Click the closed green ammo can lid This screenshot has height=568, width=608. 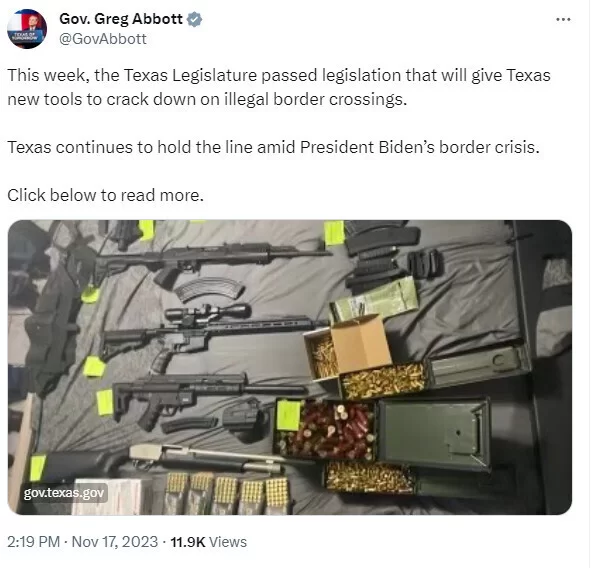pyautogui.click(x=434, y=432)
